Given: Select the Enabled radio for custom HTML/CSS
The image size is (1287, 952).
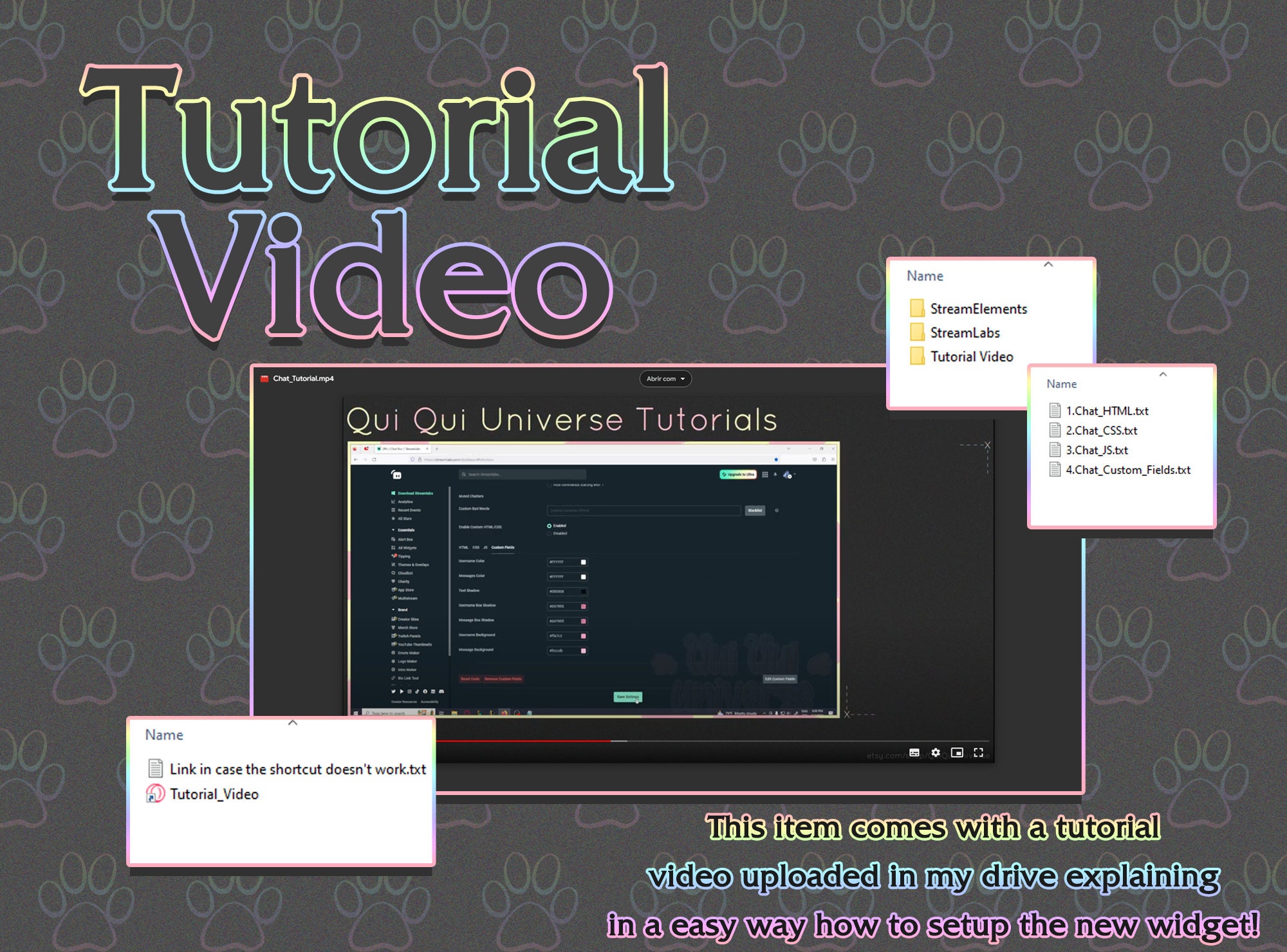Looking at the screenshot, I should (549, 526).
